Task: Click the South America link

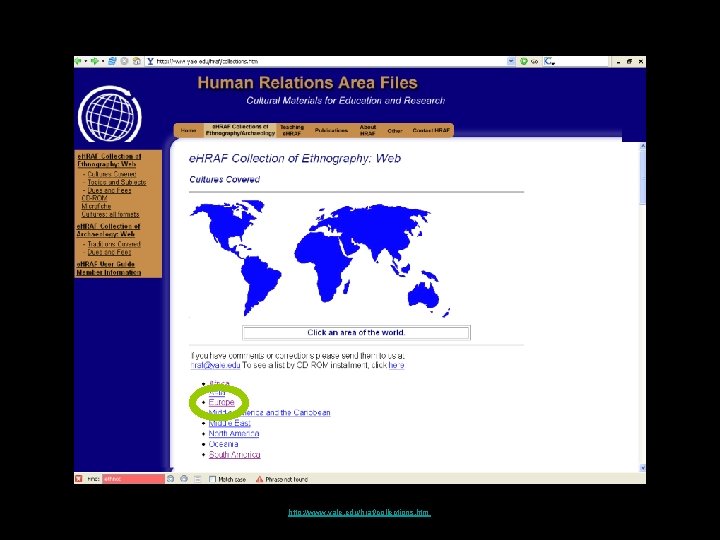Action: [234, 455]
